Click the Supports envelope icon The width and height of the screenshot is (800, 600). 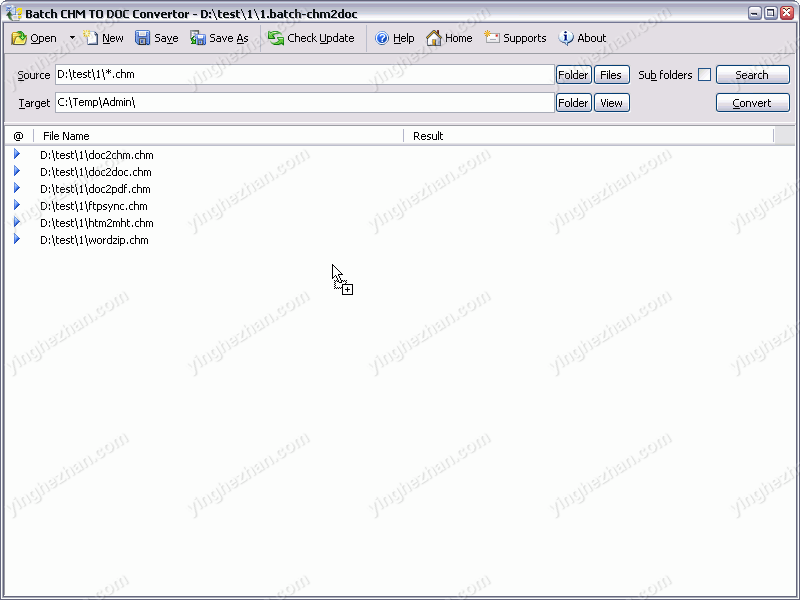pyautogui.click(x=492, y=38)
